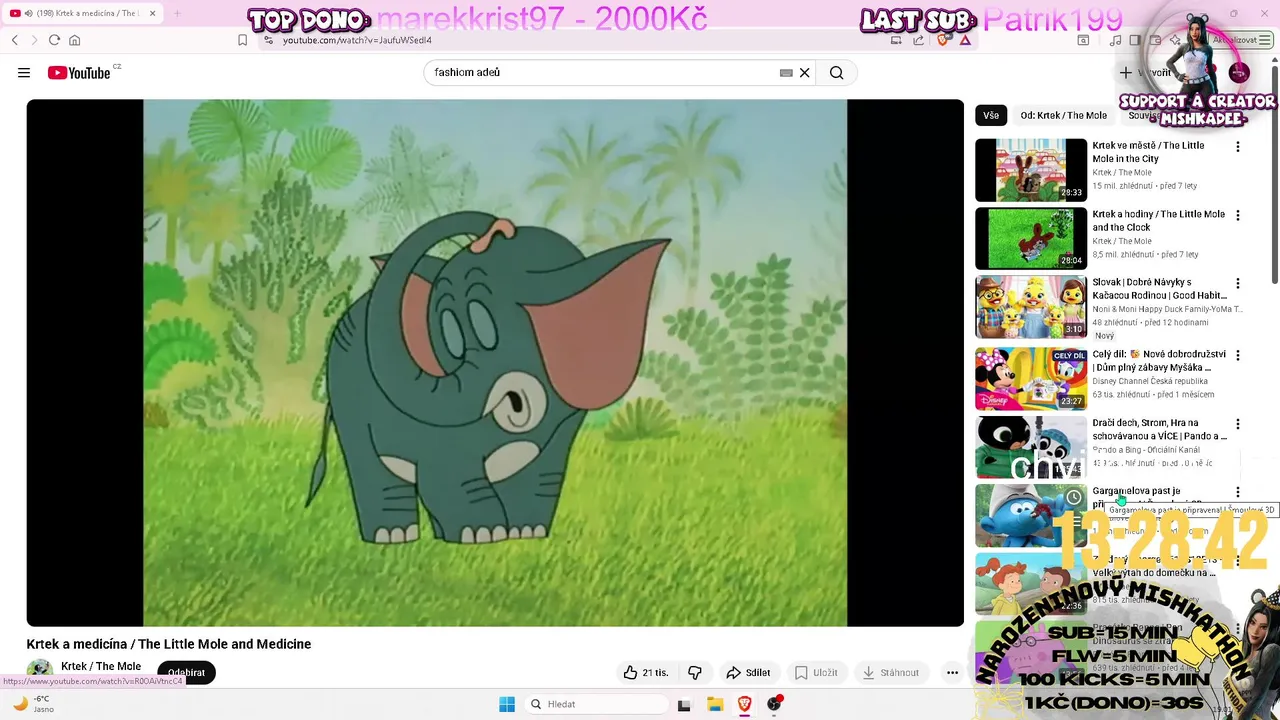Open File Explorer from the taskbar
Screen dimensions: 1280x720
pyautogui.click(x=715, y=704)
